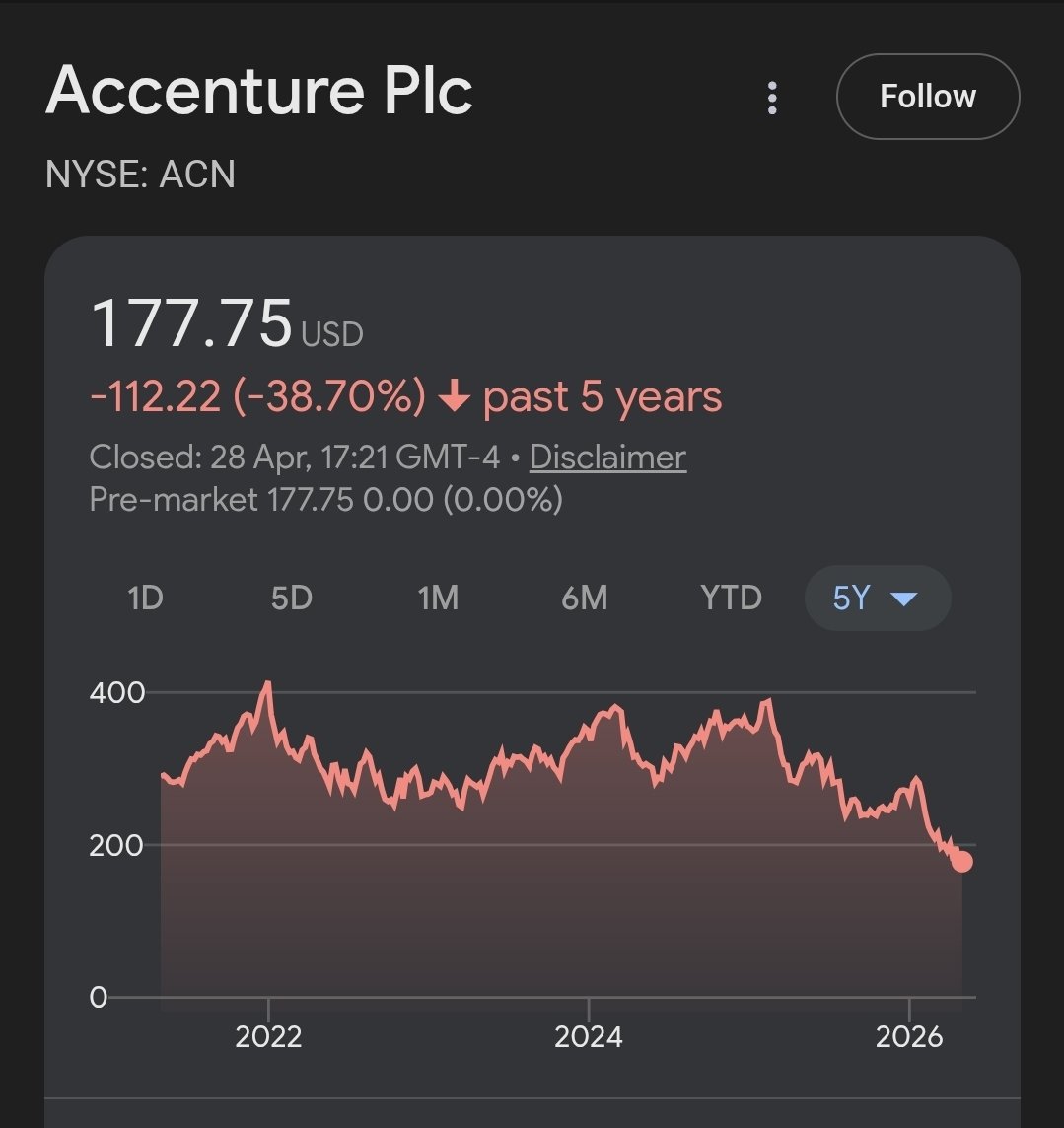
Task: Click the 2022 axis label
Action: 268,1036
